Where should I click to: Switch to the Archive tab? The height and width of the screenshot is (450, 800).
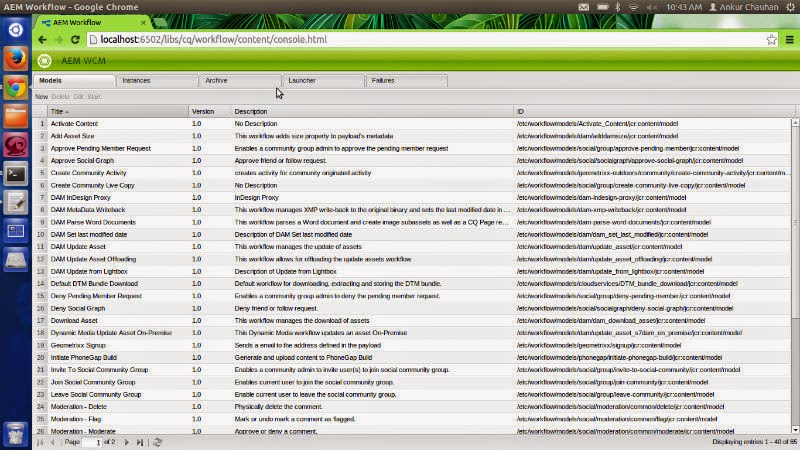coord(240,81)
